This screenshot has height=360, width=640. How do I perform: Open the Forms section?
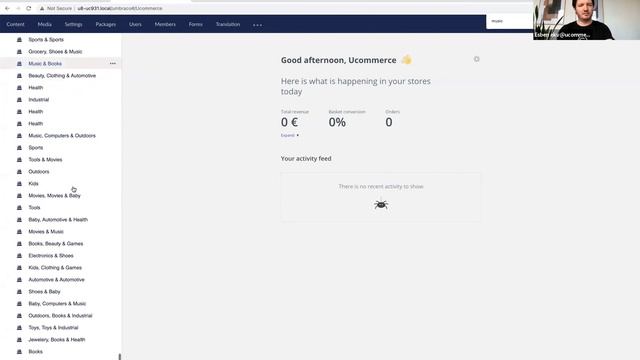click(196, 24)
